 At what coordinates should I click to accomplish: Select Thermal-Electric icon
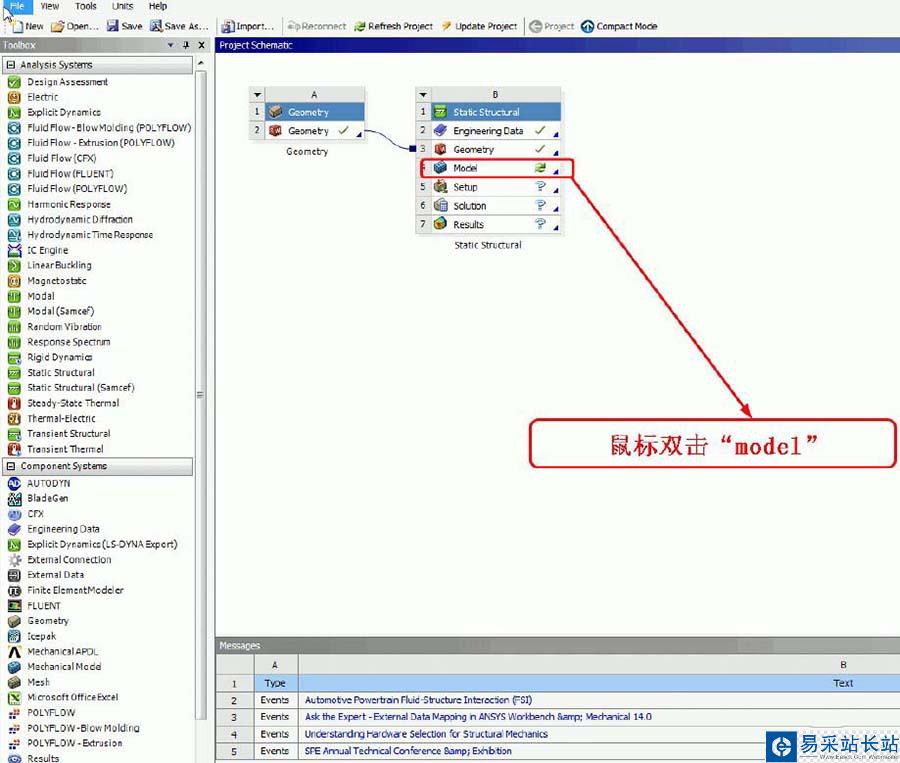(x=14, y=419)
